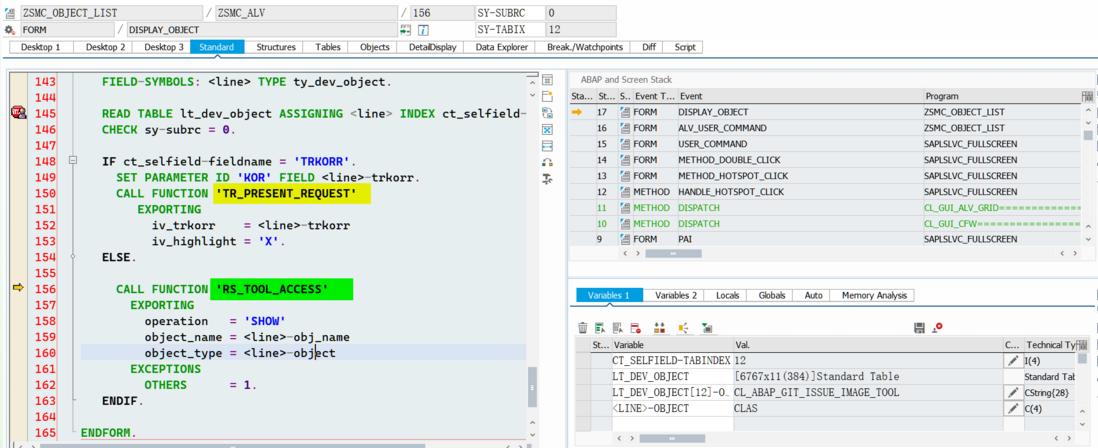Open the first tool icon beside the editor
The width and height of the screenshot is (1098, 448).
[548, 79]
